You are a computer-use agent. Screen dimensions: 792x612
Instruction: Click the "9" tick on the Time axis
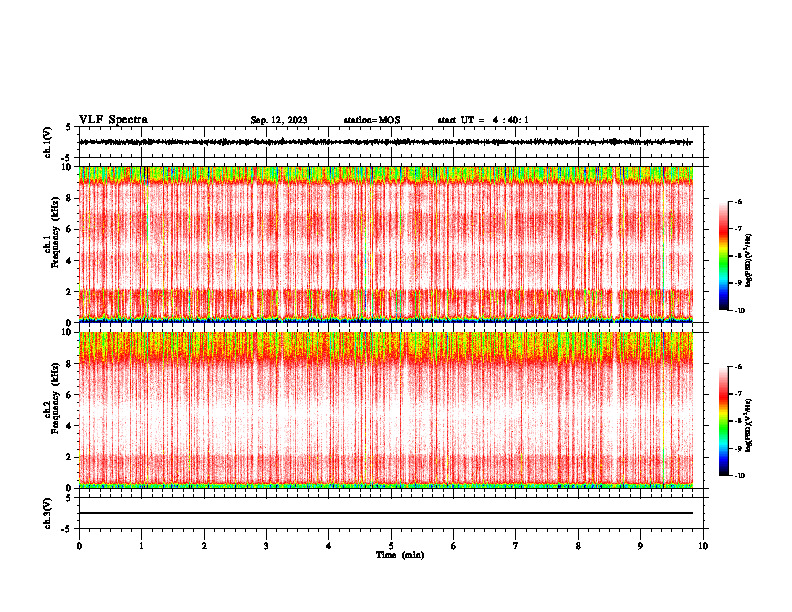[641, 546]
